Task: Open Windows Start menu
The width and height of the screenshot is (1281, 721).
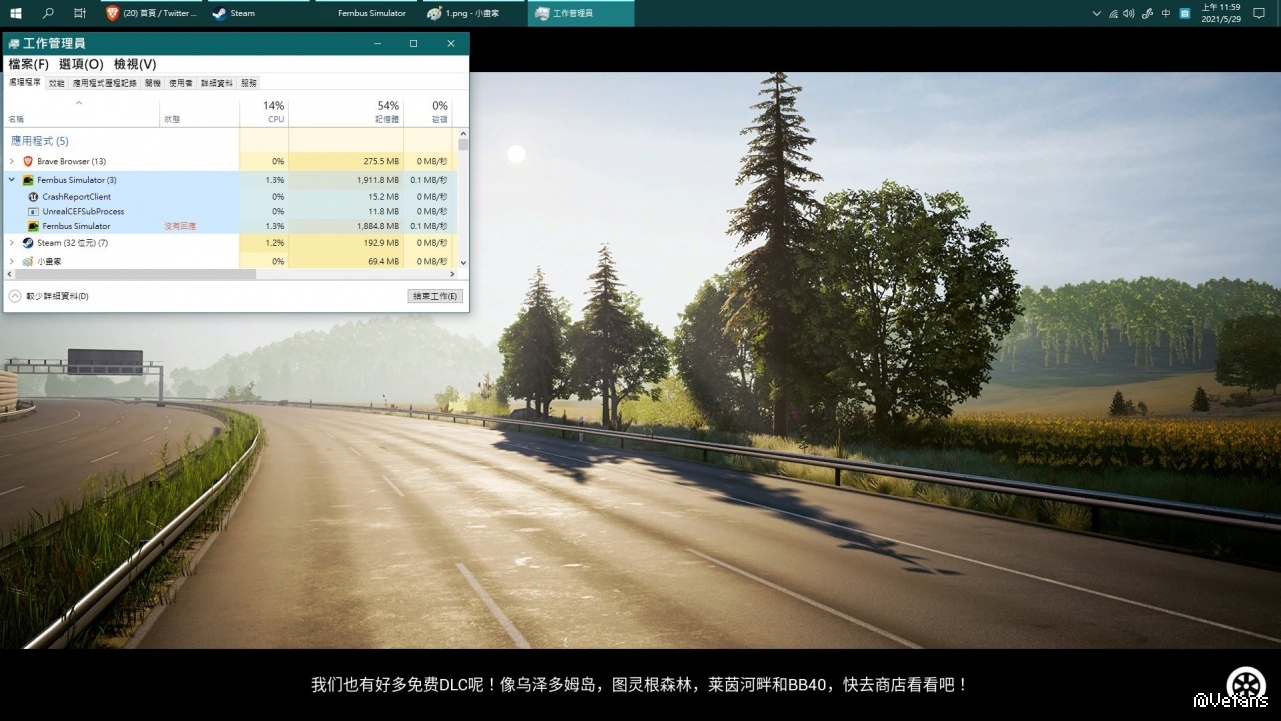Action: click(x=16, y=13)
